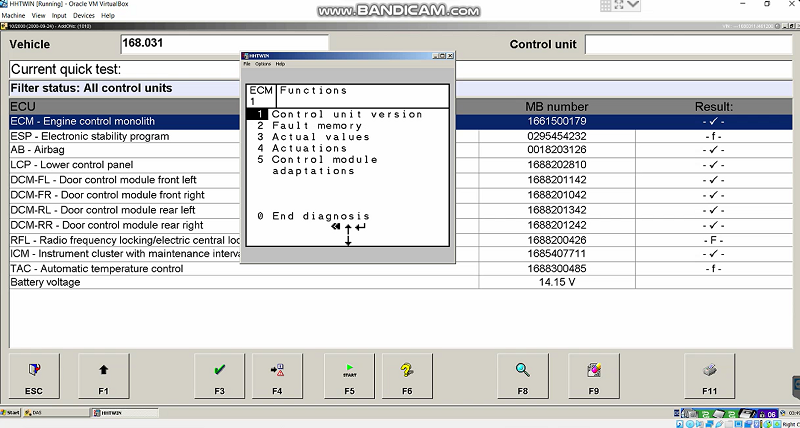Select '3 Actual values' function
Screen dimensions: 800x428
313,137
